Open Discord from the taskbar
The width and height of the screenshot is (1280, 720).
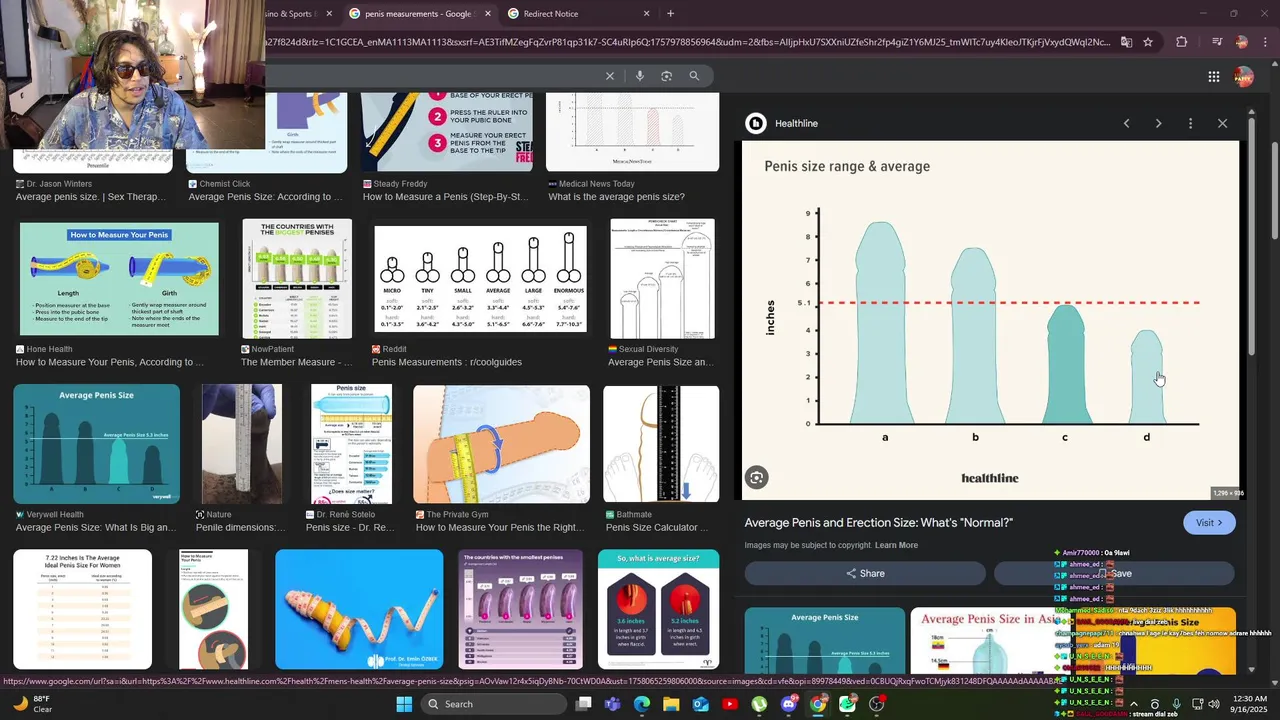pyautogui.click(x=789, y=704)
